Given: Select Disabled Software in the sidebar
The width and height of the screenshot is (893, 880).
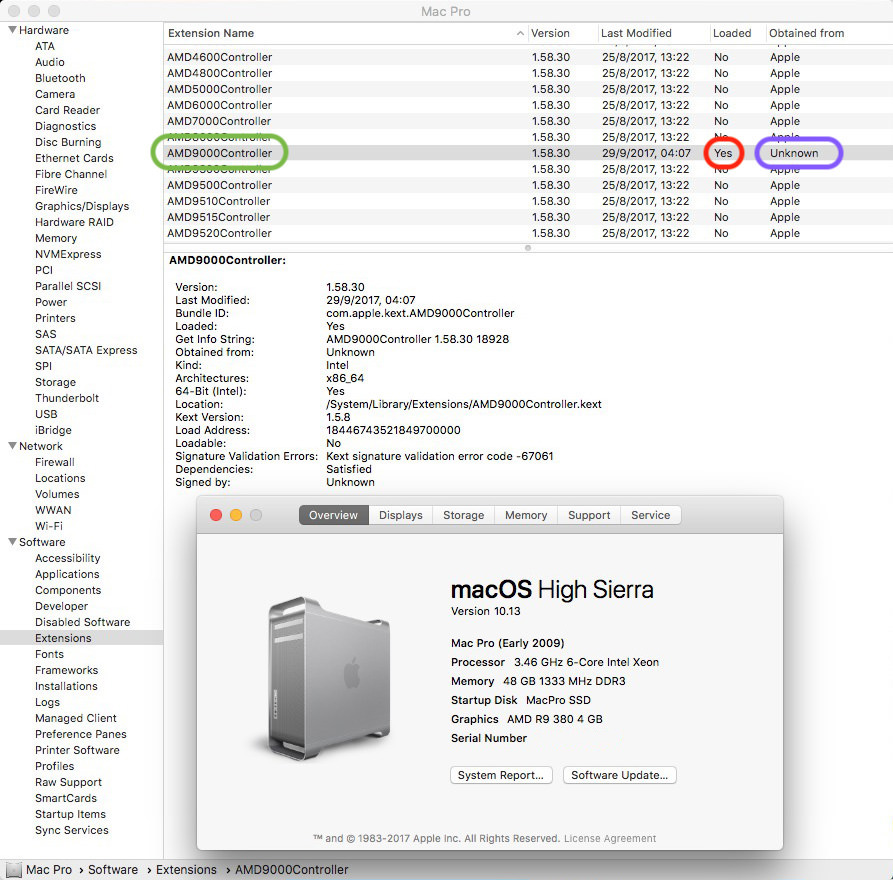Looking at the screenshot, I should 83,622.
